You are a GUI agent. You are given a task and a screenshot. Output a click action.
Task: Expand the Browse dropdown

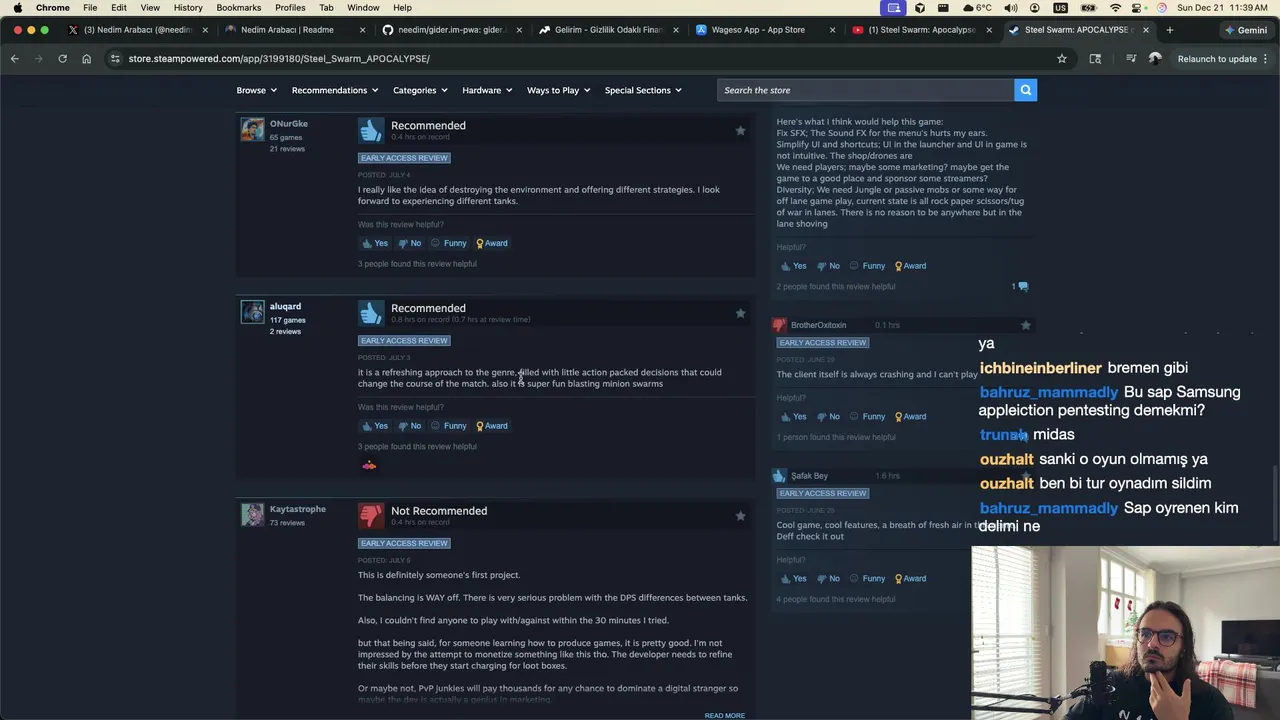[x=256, y=90]
